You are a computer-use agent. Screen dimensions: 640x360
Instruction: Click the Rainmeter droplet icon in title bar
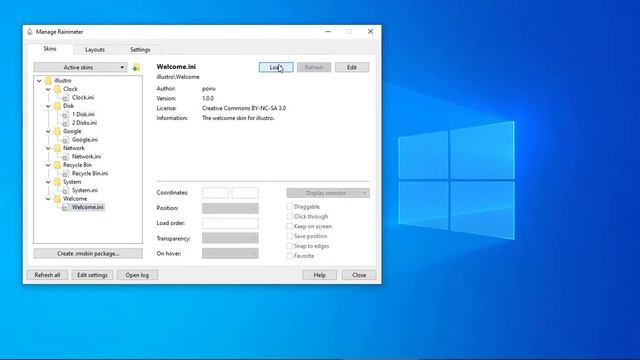point(30,31)
